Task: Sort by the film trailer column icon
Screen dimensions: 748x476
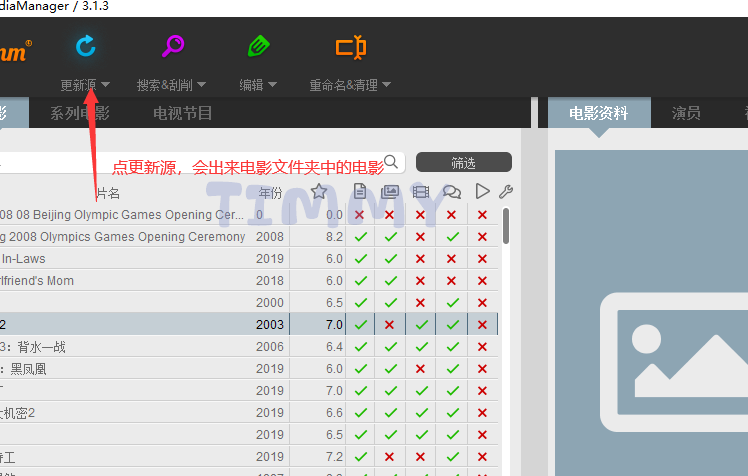Action: click(421, 192)
